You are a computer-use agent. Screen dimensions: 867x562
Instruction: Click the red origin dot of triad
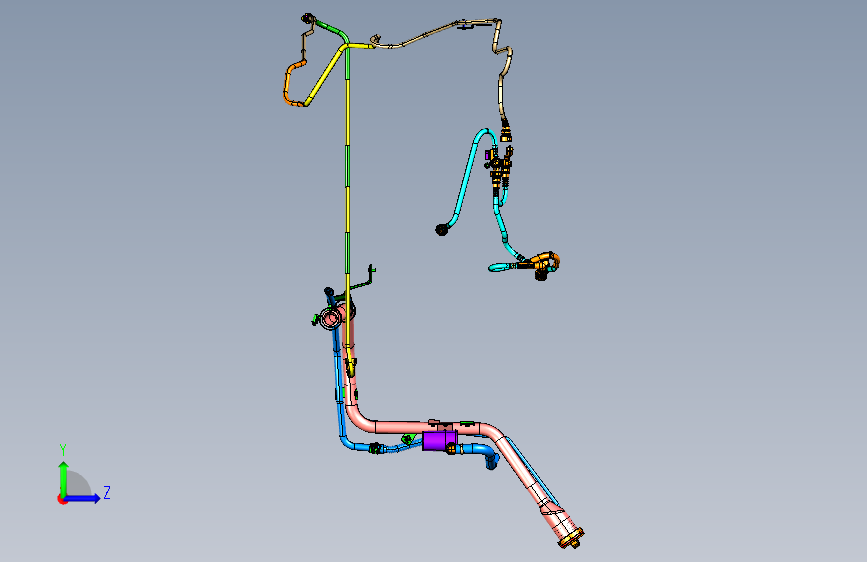click(62, 499)
